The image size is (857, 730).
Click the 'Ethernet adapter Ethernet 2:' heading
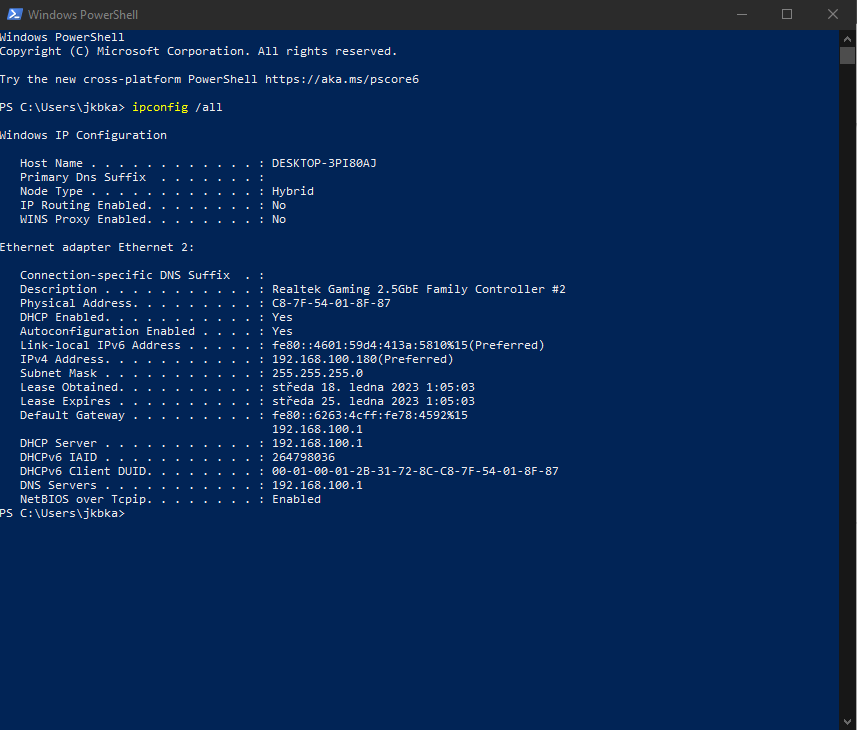(x=97, y=247)
